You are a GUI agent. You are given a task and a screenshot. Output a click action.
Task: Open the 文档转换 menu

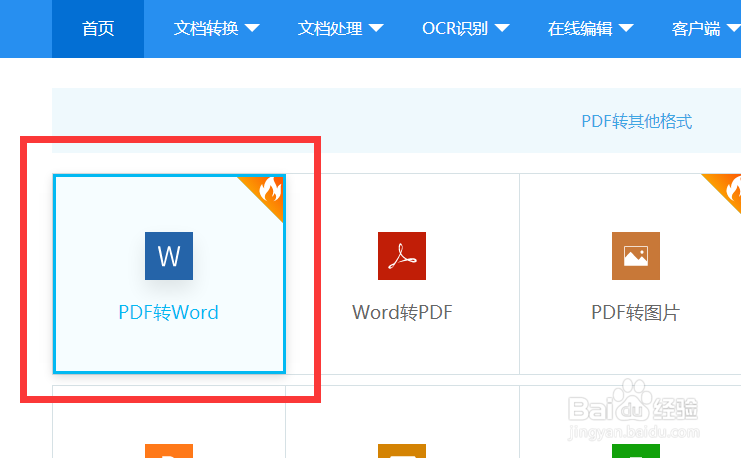(216, 29)
